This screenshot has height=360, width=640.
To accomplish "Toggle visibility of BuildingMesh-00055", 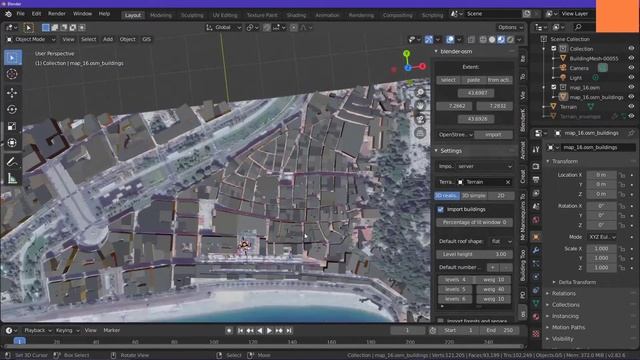I will 631,58.
